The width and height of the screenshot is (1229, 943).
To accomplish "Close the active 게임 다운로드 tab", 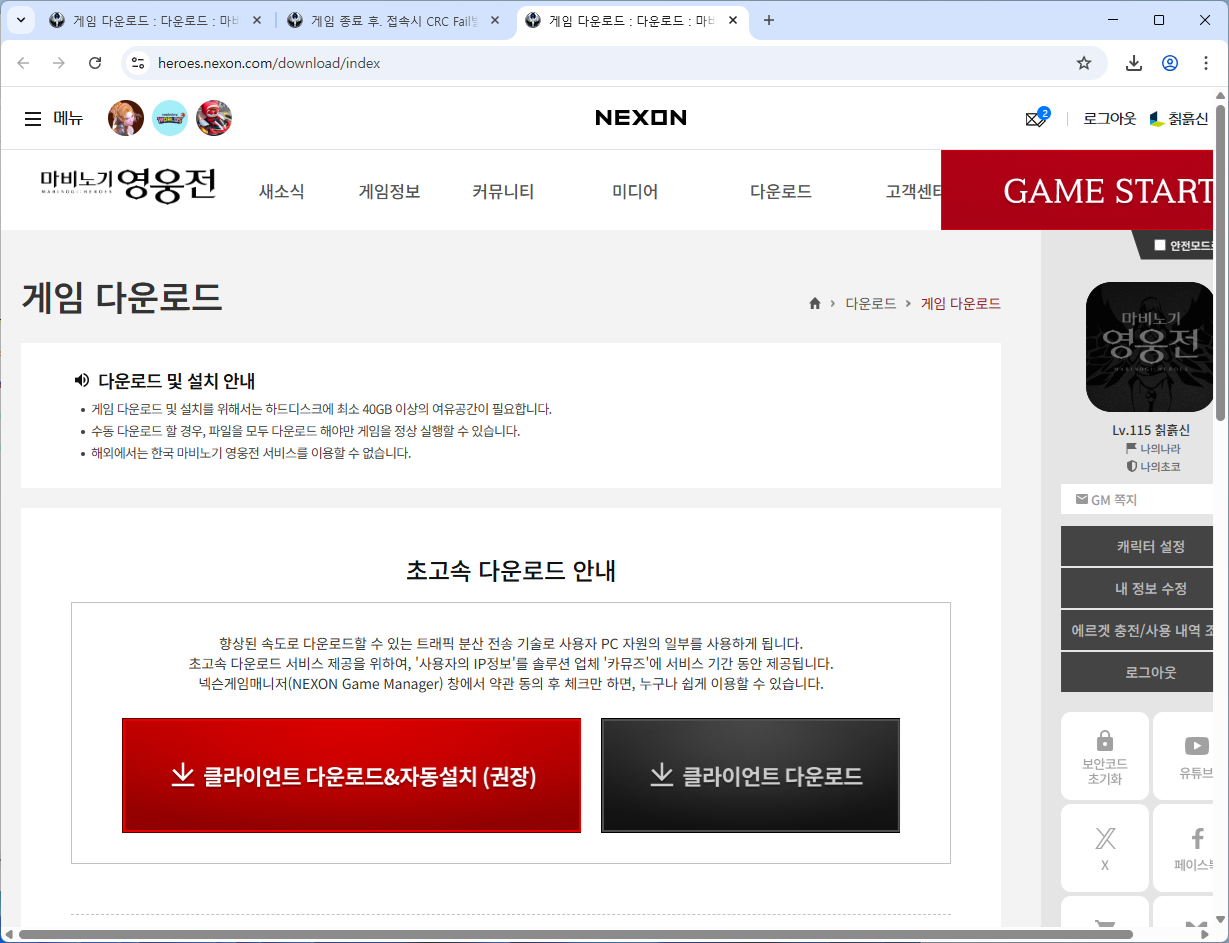I will coord(734,20).
